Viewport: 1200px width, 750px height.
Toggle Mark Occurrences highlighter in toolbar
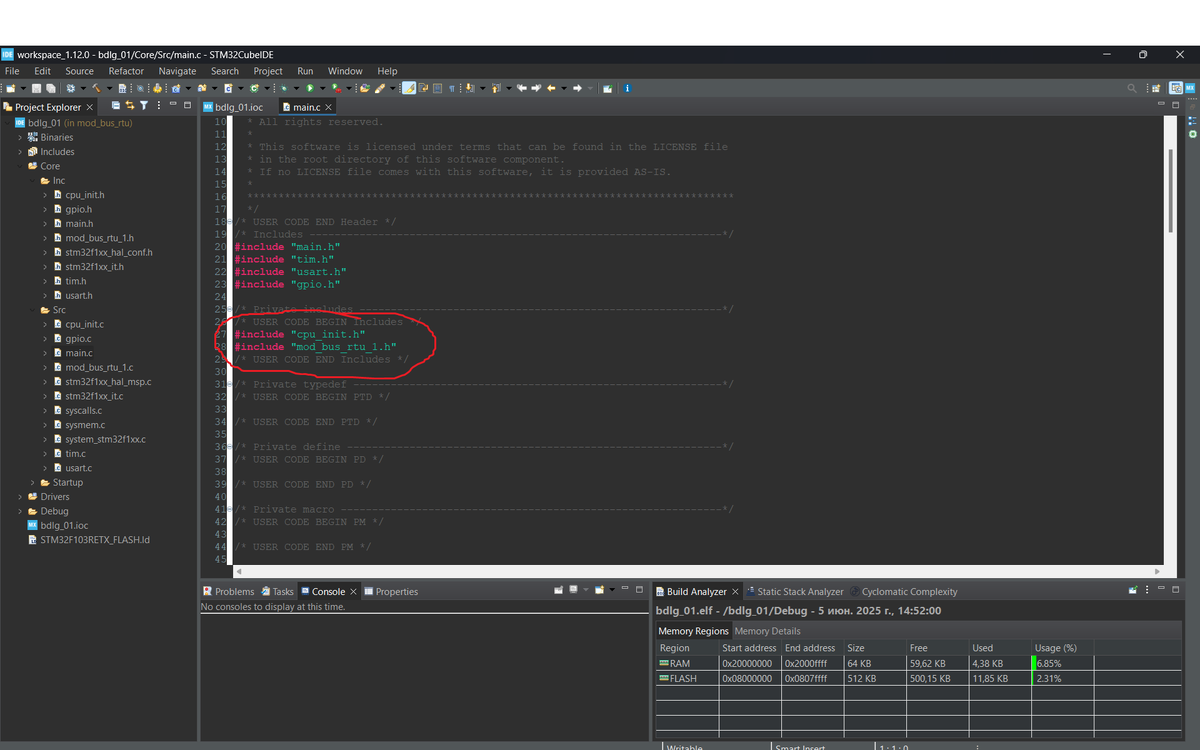[409, 88]
